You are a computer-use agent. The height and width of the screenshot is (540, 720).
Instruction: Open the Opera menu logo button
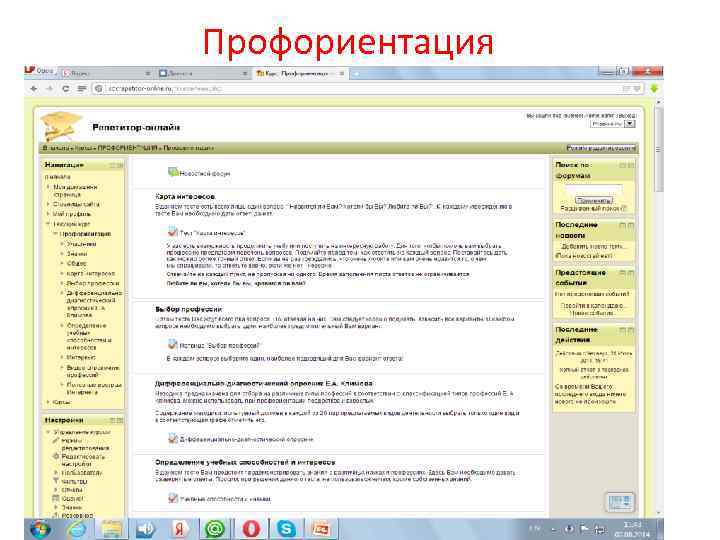pyautogui.click(x=39, y=71)
